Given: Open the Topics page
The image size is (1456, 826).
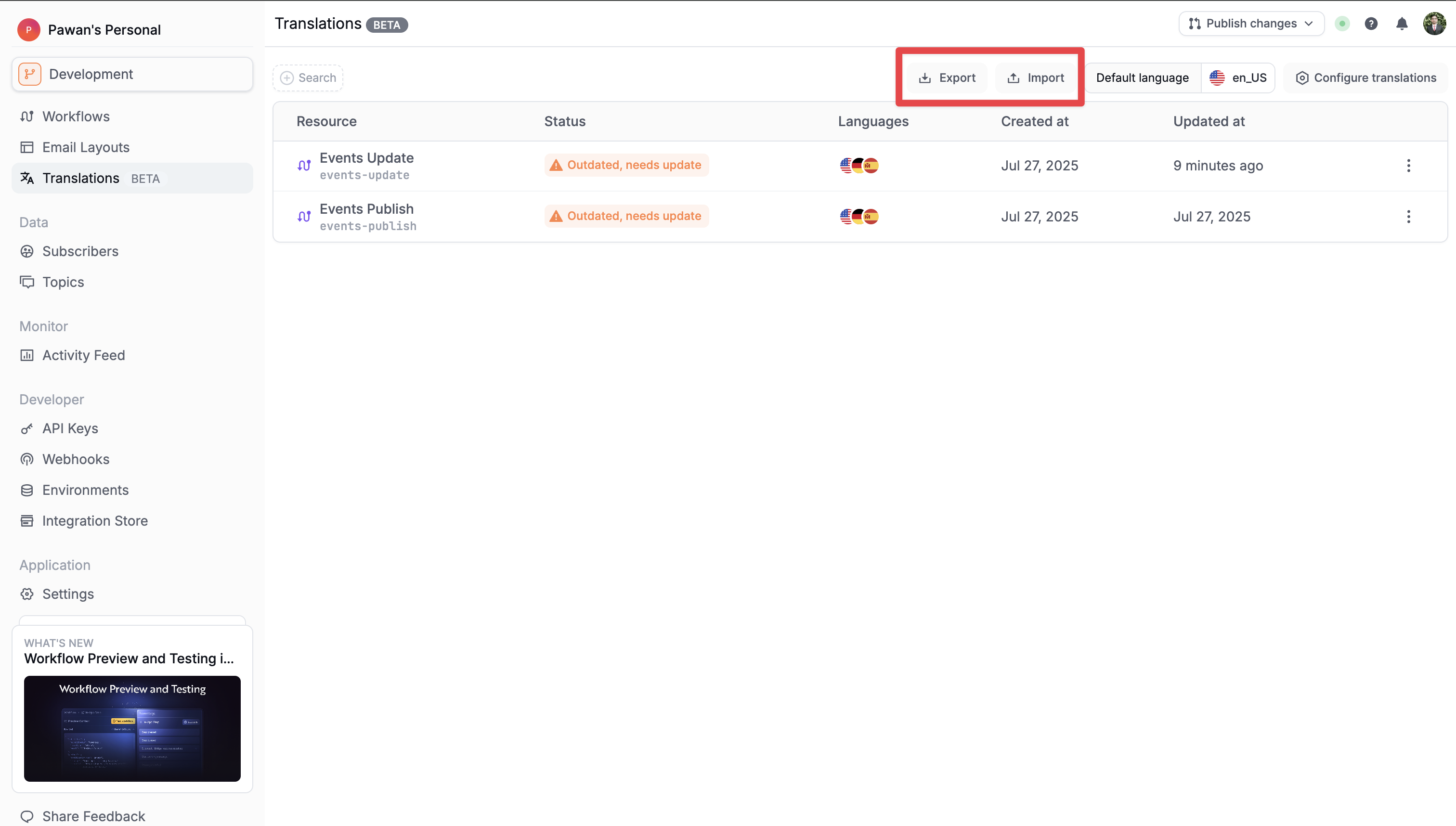Looking at the screenshot, I should (63, 282).
